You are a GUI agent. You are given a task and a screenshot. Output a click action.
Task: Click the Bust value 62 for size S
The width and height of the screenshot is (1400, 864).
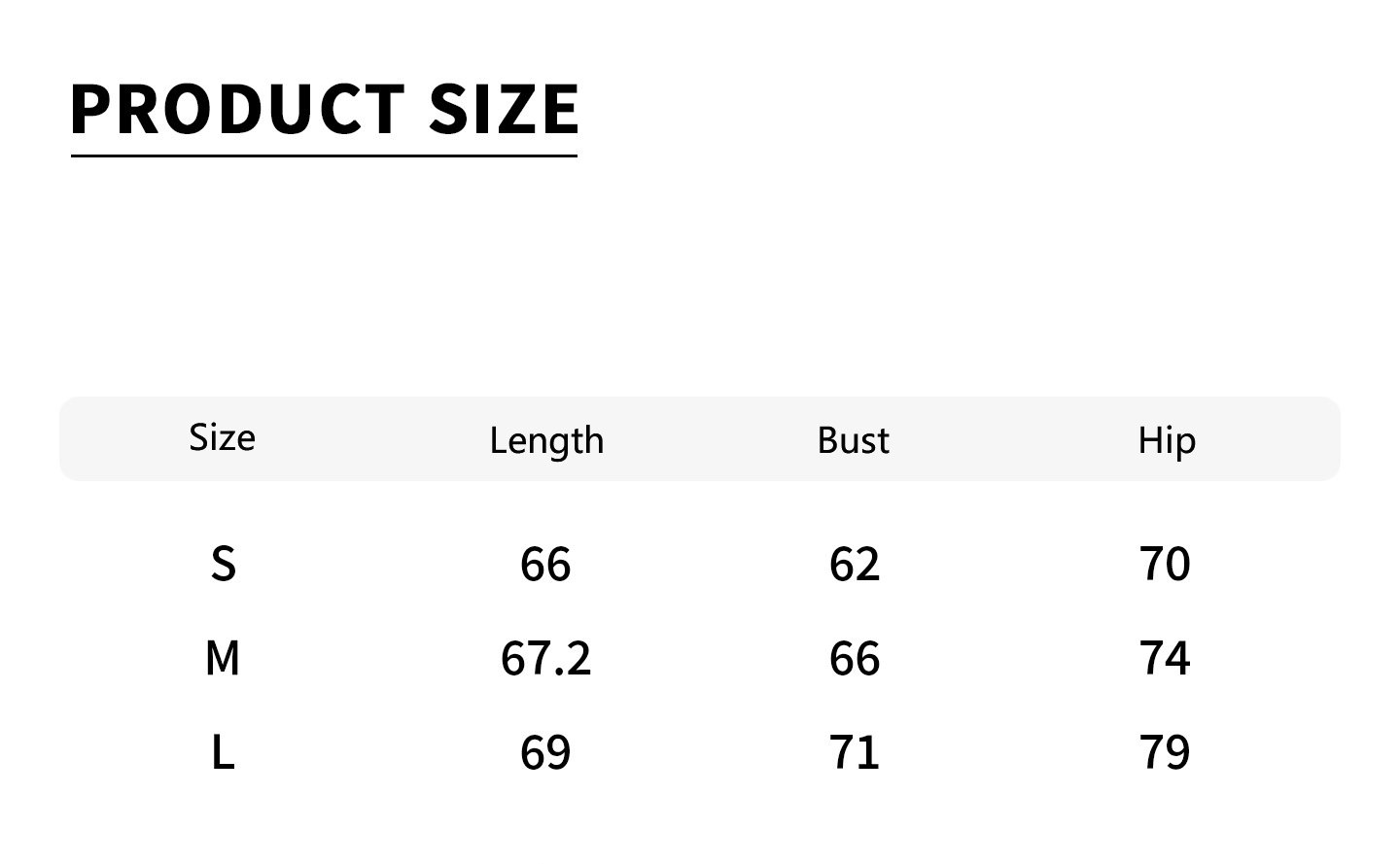[855, 564]
